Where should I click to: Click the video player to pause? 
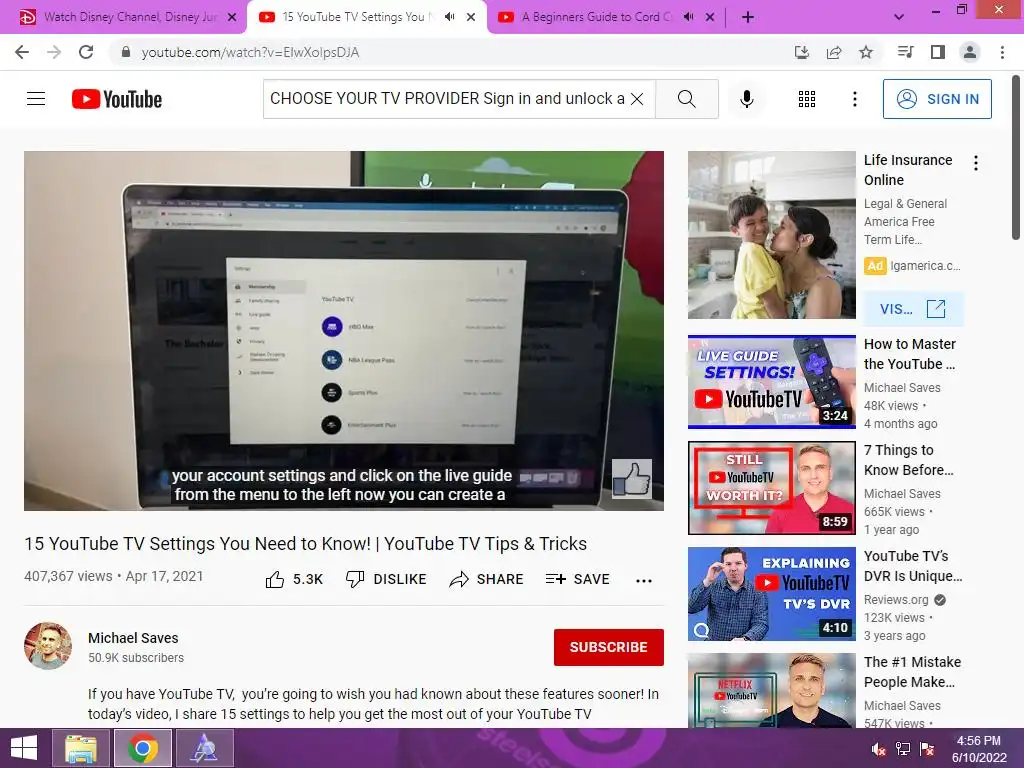pos(344,330)
